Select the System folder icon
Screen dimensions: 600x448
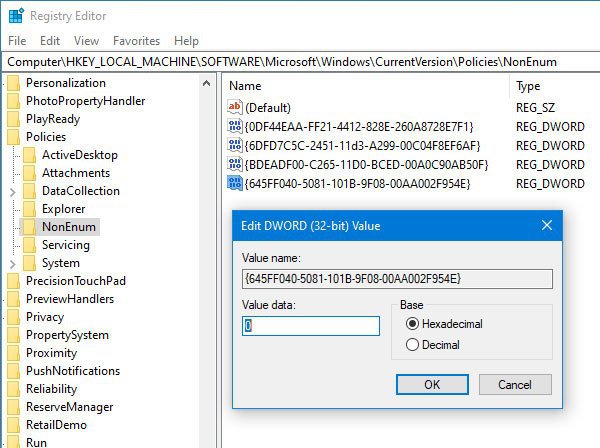tap(29, 263)
